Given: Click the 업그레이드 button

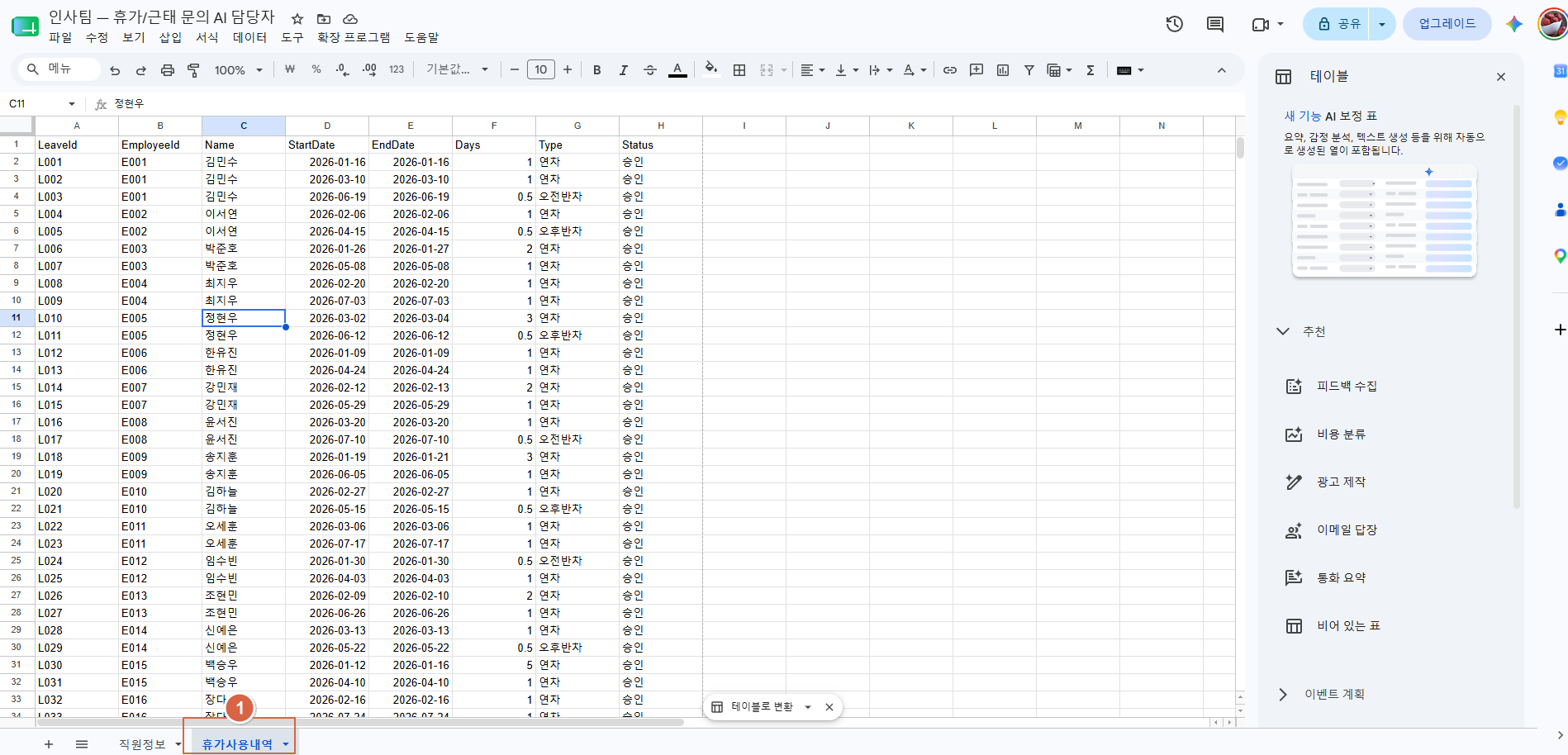Looking at the screenshot, I should (1447, 24).
